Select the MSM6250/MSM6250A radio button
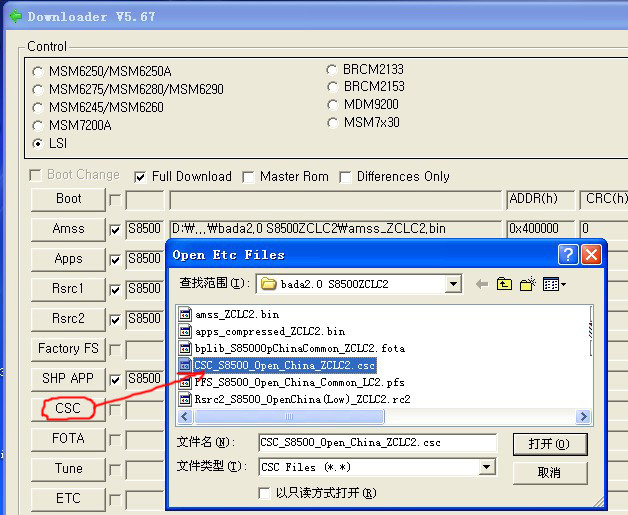The width and height of the screenshot is (628, 515). pyautogui.click(x=38, y=72)
